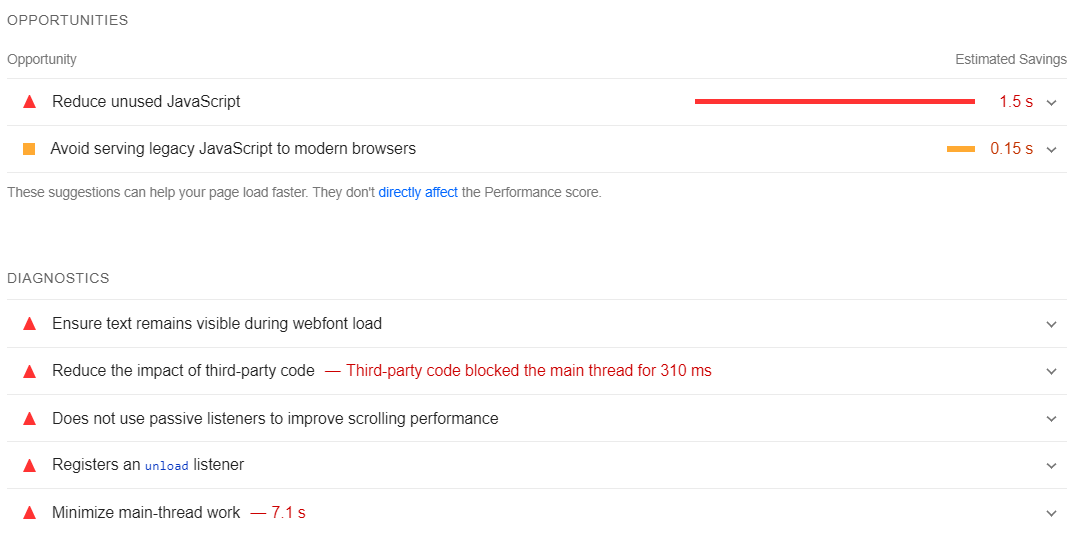This screenshot has height=536, width=1076.
Task: Expand legacy JavaScript audit chevron
Action: click(1051, 150)
